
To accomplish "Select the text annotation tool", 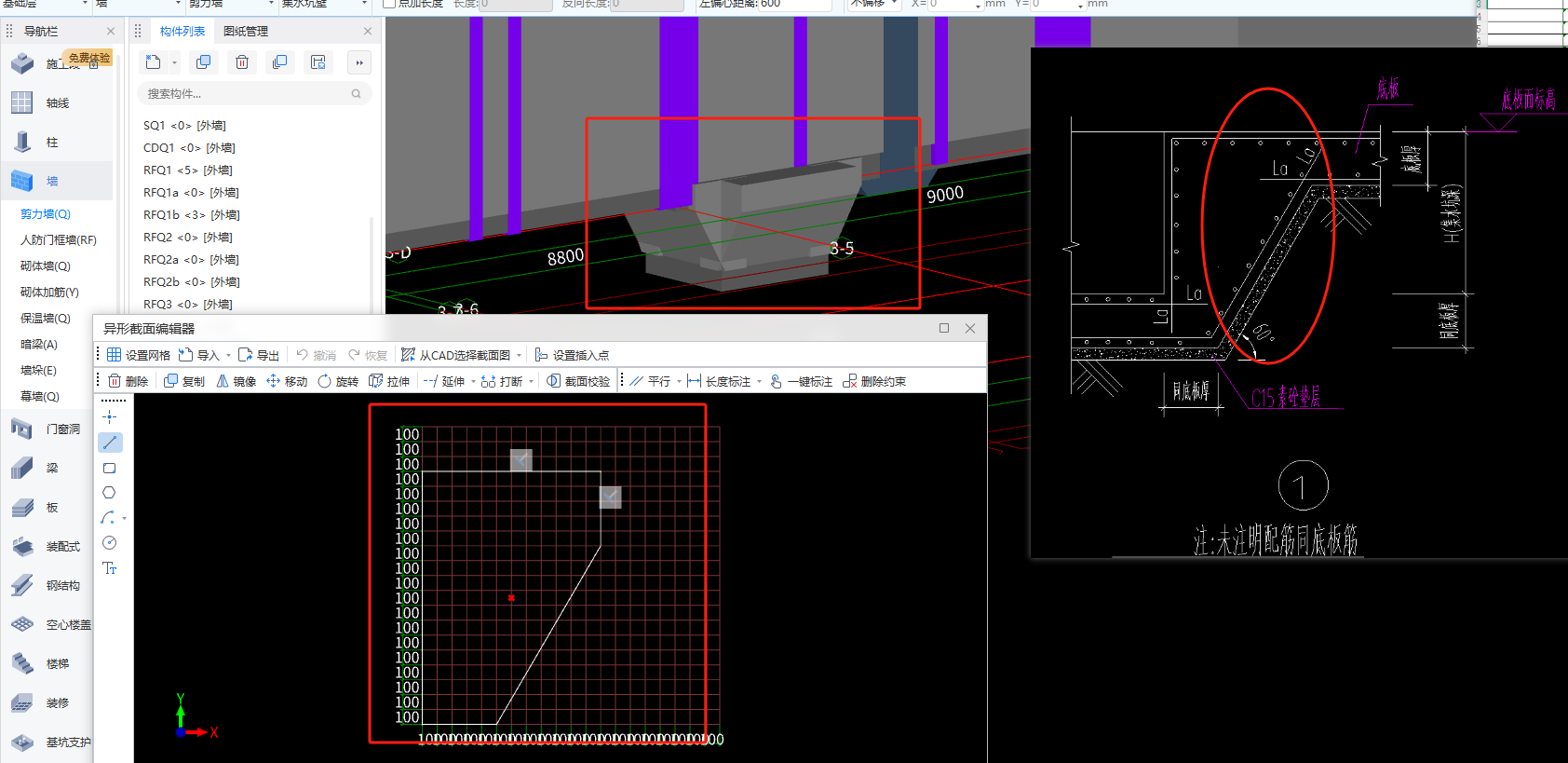I will [x=110, y=568].
